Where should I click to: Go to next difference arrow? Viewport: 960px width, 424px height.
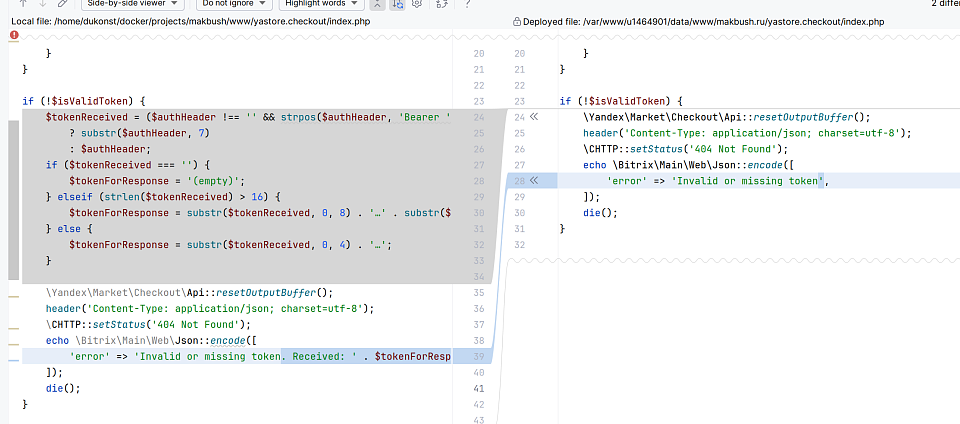(42, 3)
